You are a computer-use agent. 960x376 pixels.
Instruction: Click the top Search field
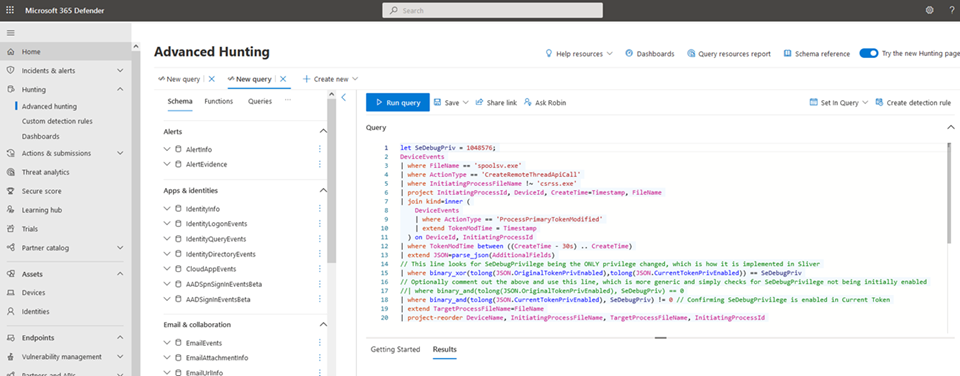[492, 10]
